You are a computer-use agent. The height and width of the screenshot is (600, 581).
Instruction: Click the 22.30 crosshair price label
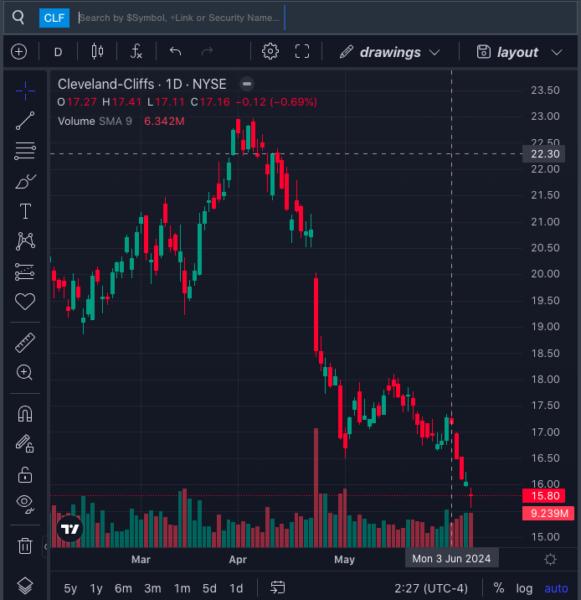544,154
